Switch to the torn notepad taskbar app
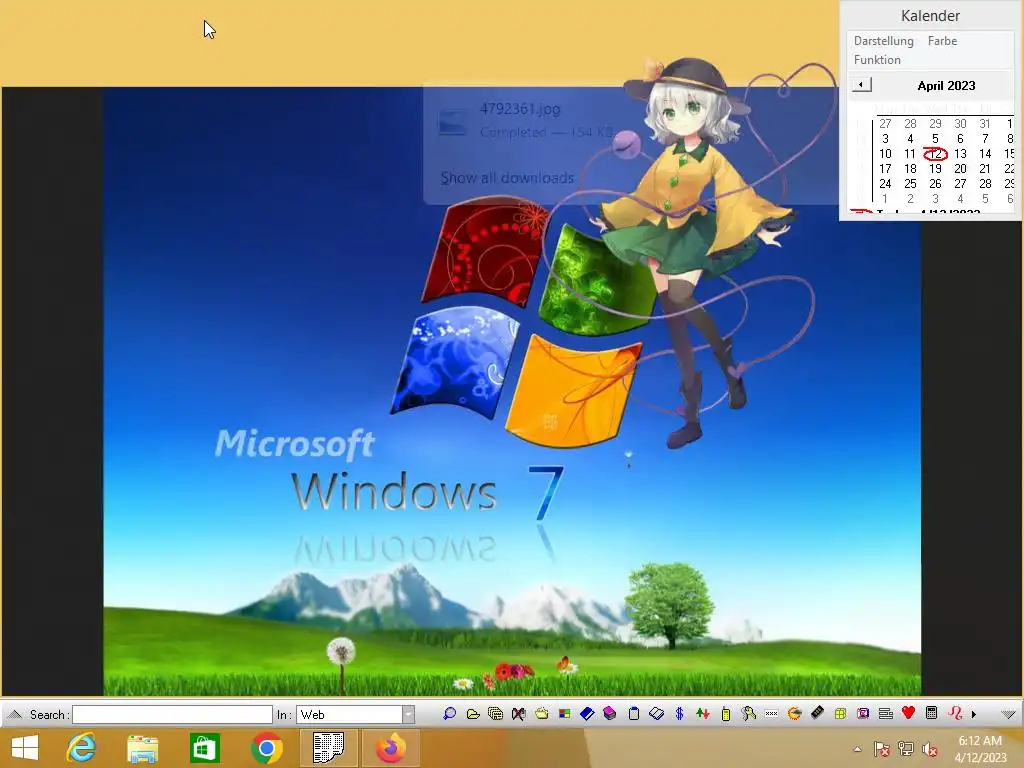Image resolution: width=1024 pixels, height=768 pixels. pyautogui.click(x=328, y=748)
